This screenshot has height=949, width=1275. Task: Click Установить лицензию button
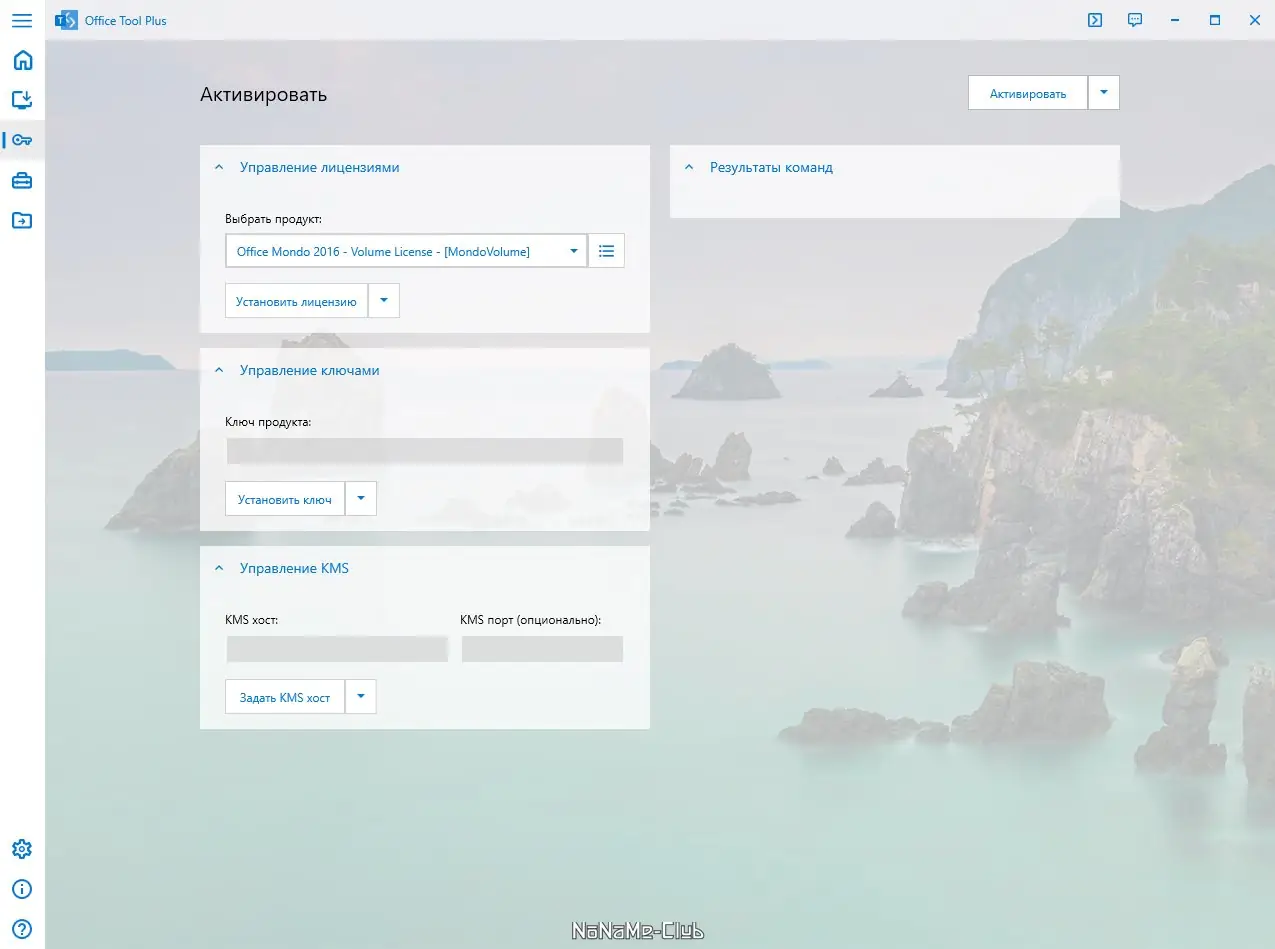296,301
